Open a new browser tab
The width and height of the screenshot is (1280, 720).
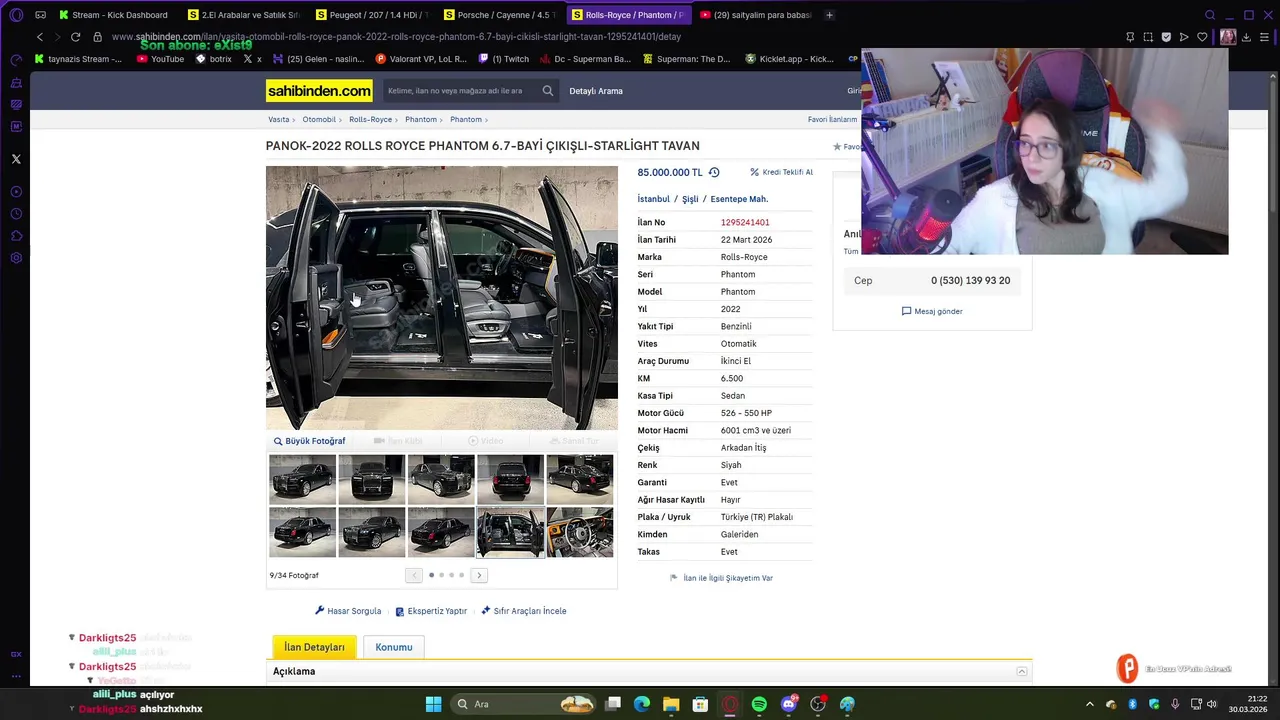[829, 15]
